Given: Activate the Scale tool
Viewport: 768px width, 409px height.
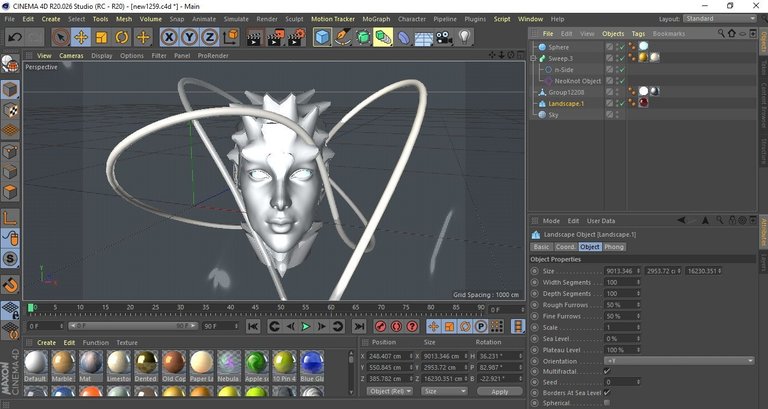Looking at the screenshot, I should coord(101,37).
